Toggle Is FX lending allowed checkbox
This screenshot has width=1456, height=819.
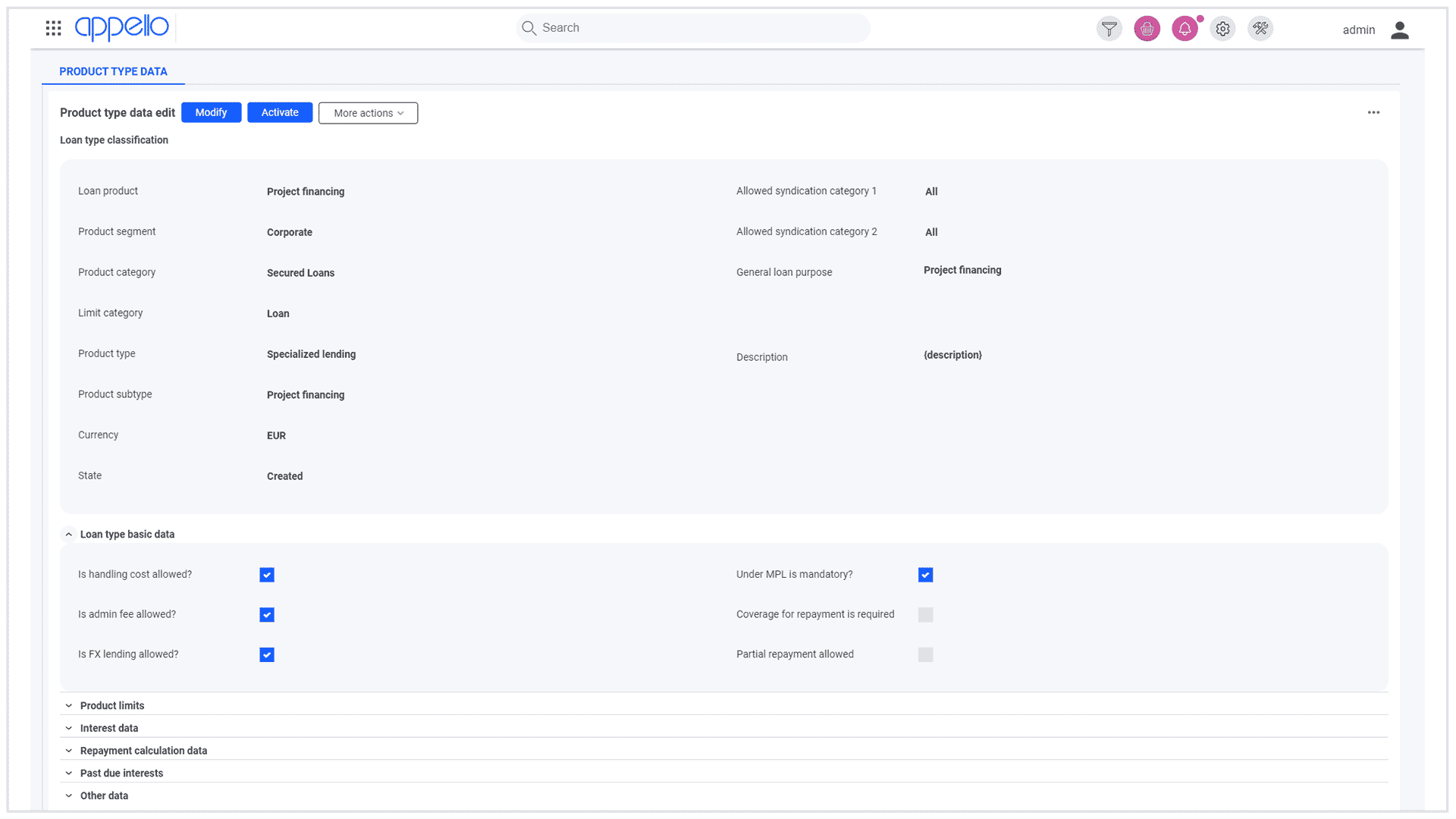pos(266,655)
